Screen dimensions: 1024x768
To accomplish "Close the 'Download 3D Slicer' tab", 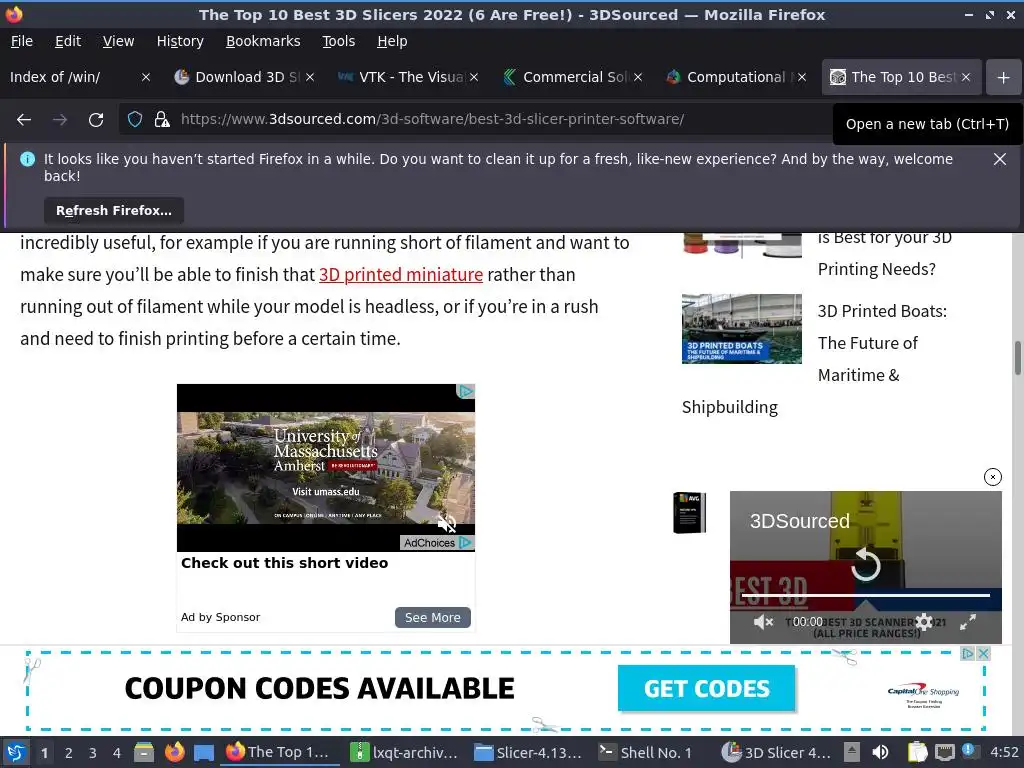I will [310, 77].
